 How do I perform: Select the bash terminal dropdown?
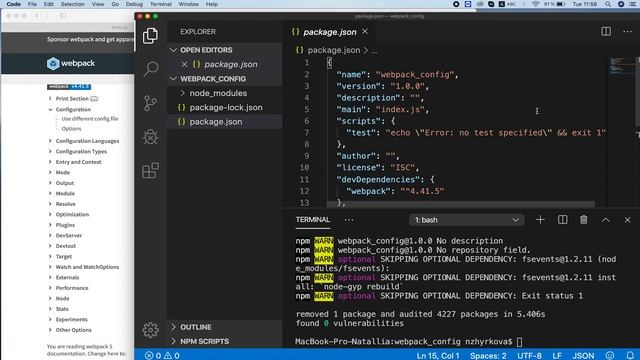[466, 220]
